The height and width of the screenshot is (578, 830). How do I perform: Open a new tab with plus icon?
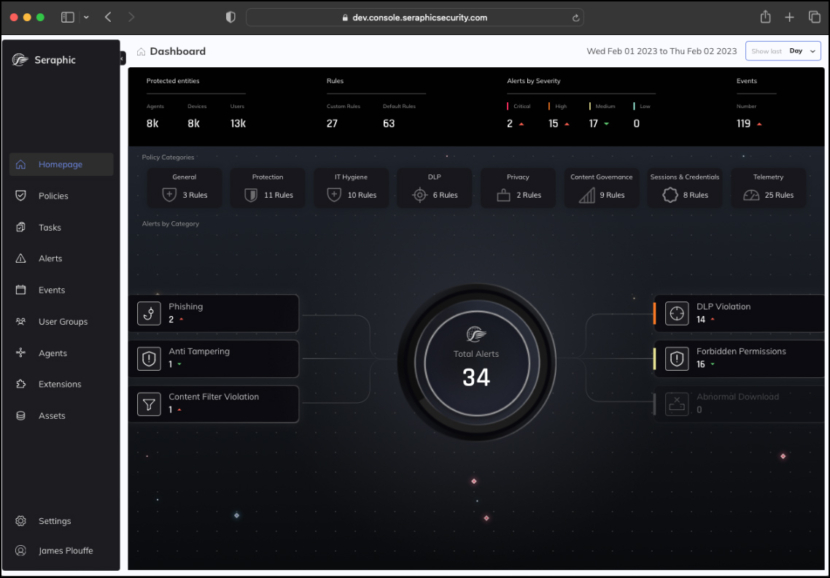(789, 17)
